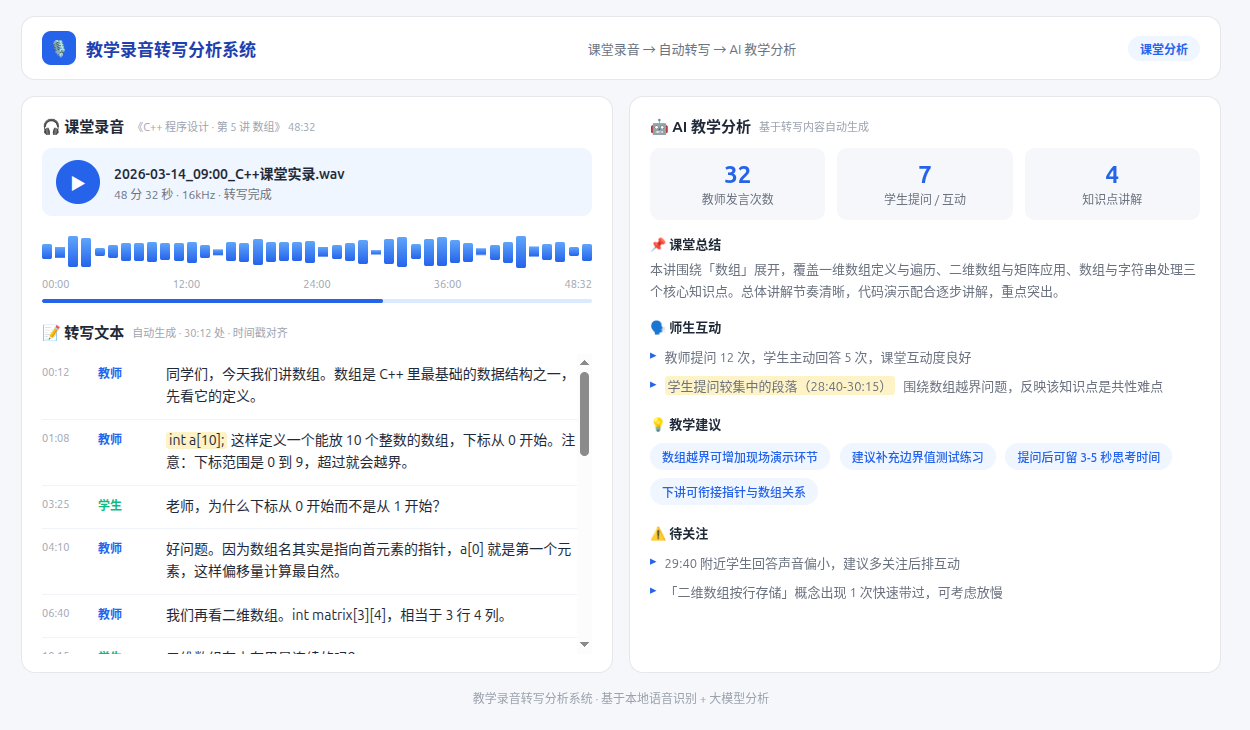Click the audio waveform visualization
The width and height of the screenshot is (1250, 730).
(x=317, y=252)
